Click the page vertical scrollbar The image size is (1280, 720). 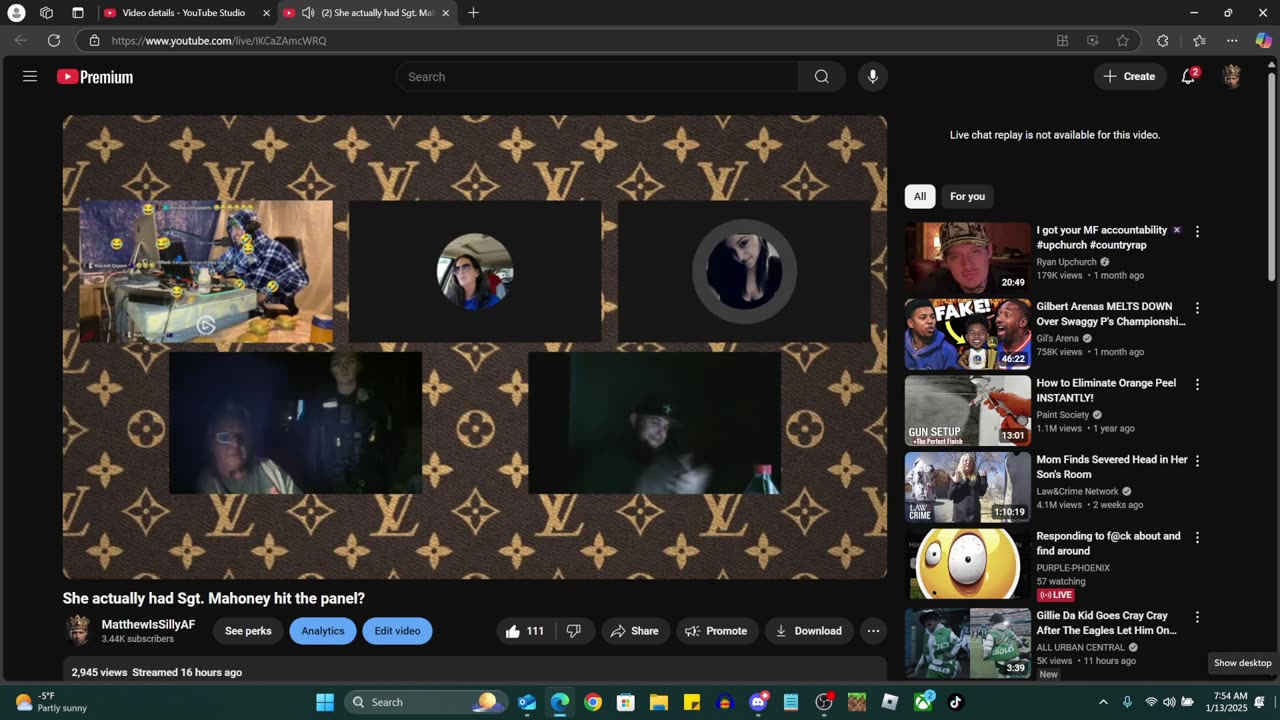1272,179
